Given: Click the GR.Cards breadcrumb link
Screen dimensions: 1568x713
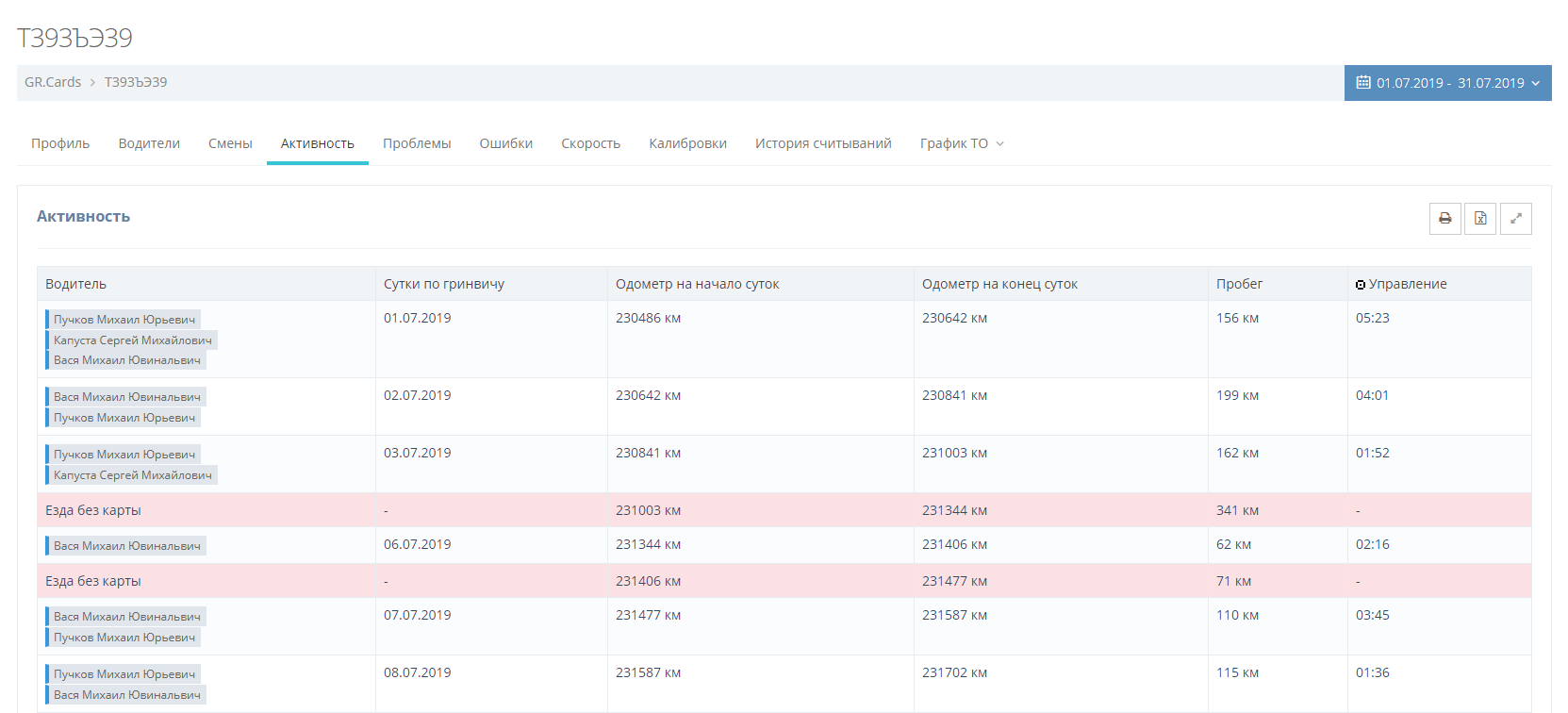Looking at the screenshot, I should (53, 82).
